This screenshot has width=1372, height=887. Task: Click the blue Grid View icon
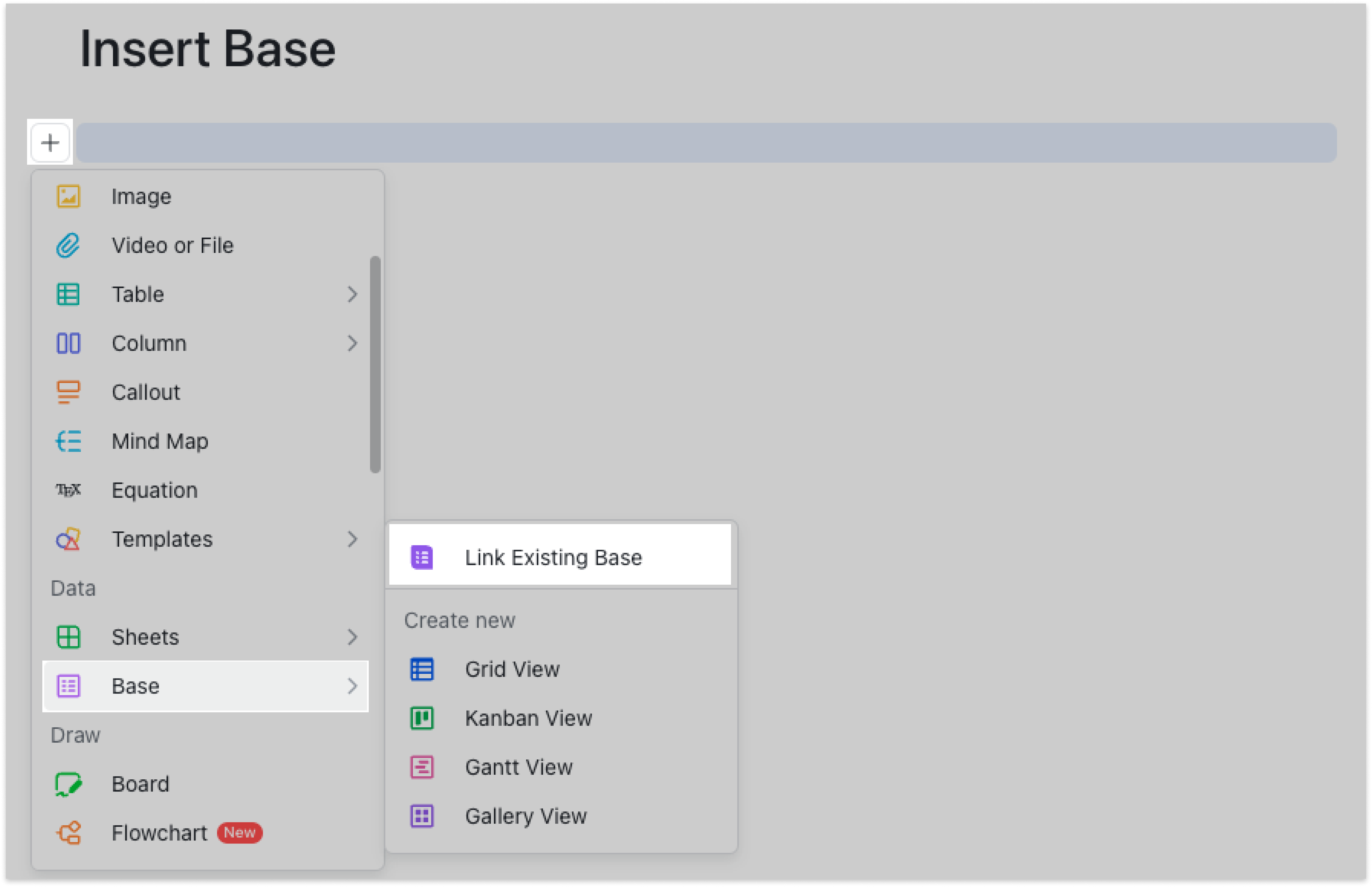pos(422,669)
